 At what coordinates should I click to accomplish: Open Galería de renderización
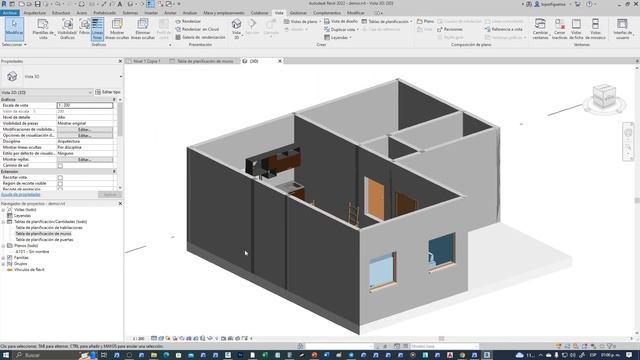click(200, 37)
